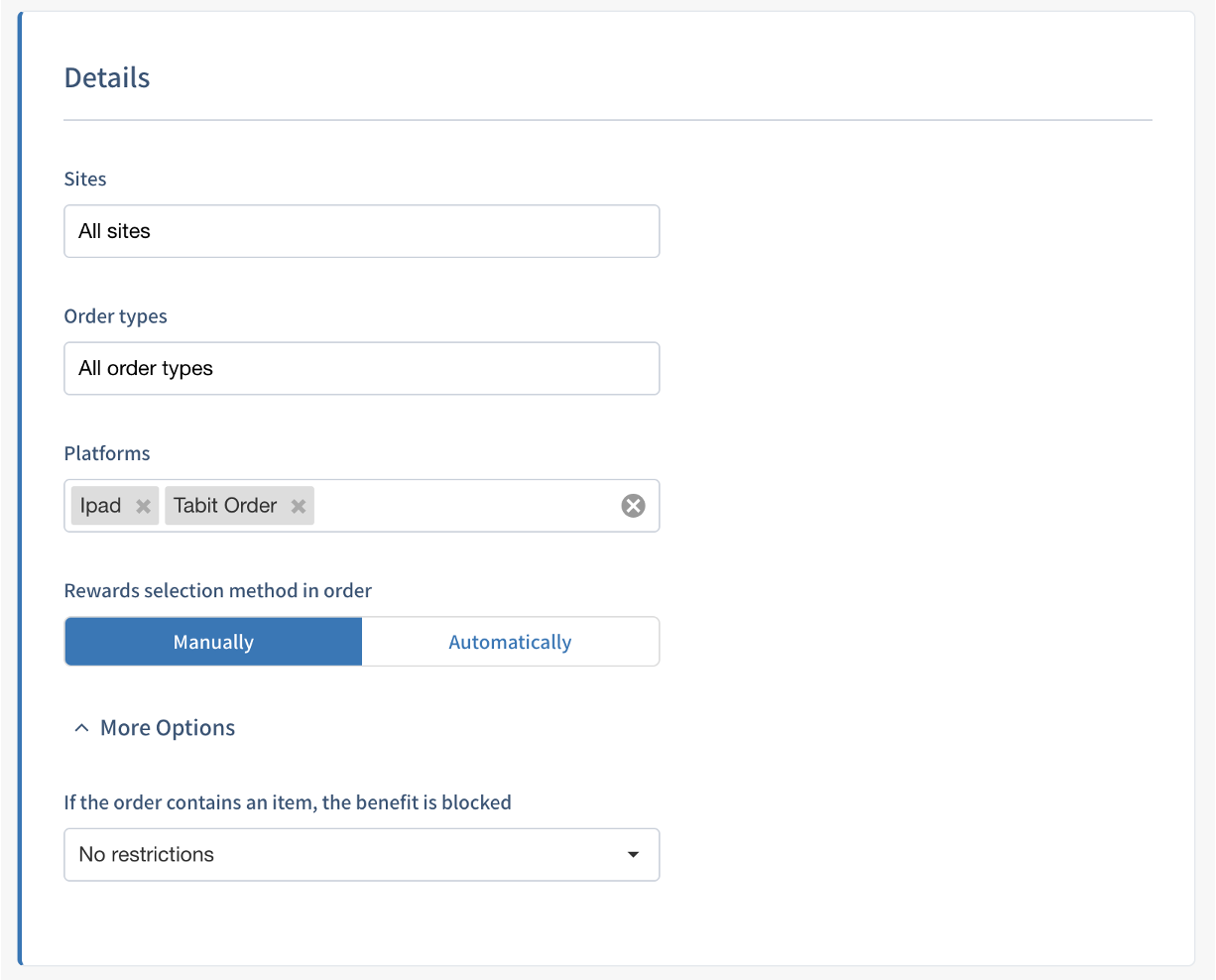Click the caret in No restrictions box
The image size is (1216, 980).
point(633,855)
